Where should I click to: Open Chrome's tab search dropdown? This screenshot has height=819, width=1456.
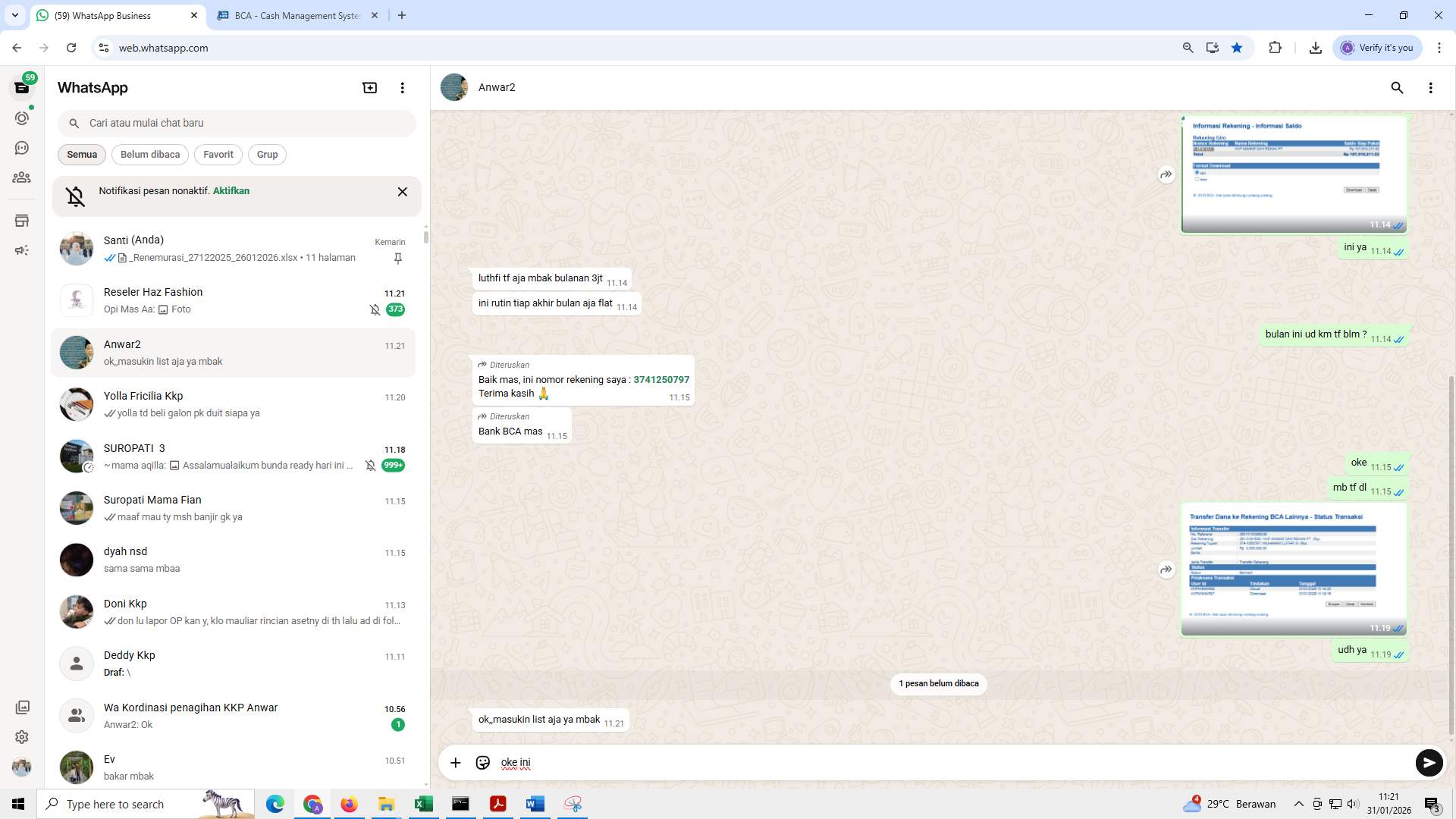[x=14, y=15]
